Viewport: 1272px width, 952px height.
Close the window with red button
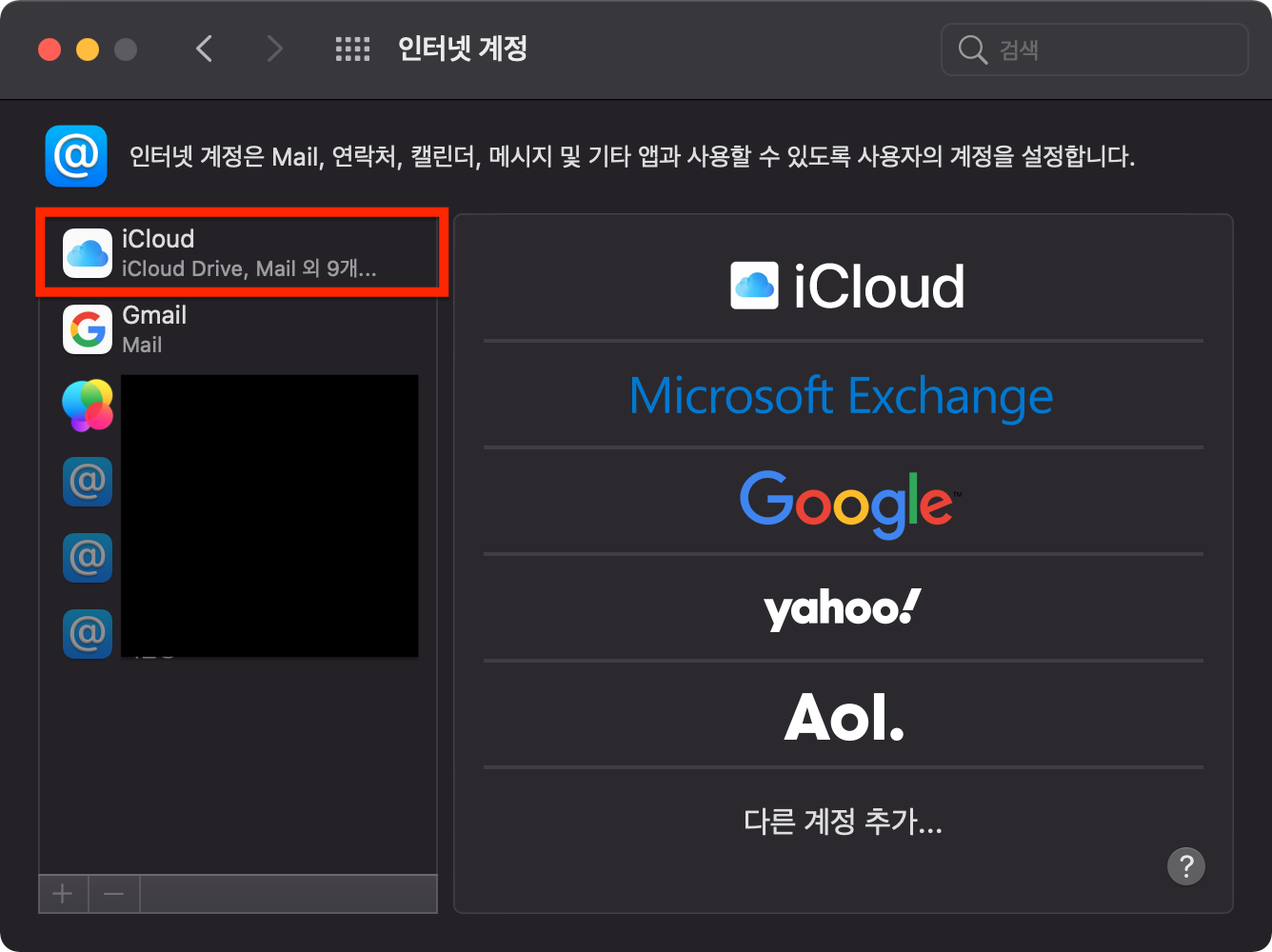pos(50,50)
